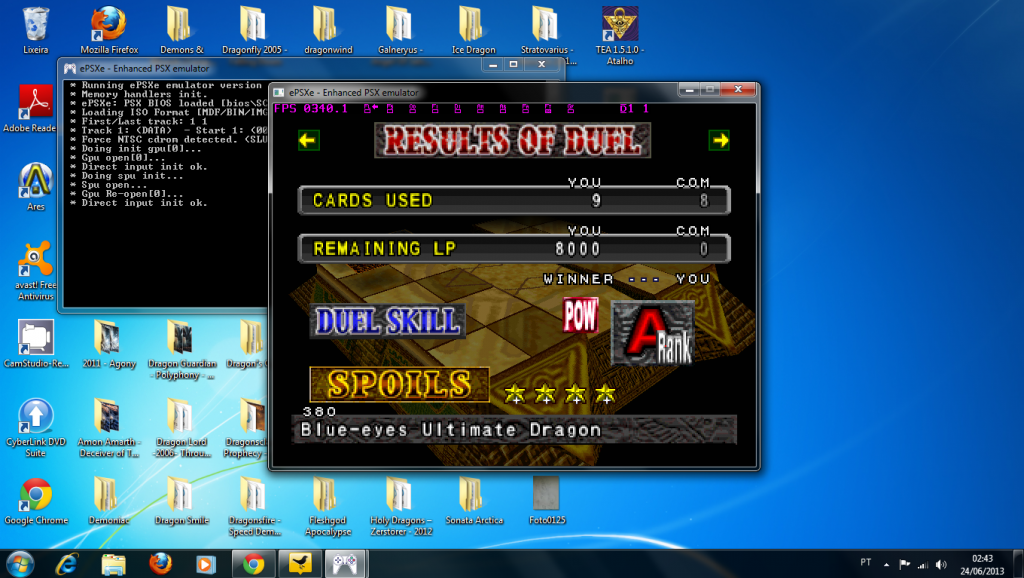Open the Ice Dragon desktop folder
The image size is (1024, 578).
coord(473,31)
